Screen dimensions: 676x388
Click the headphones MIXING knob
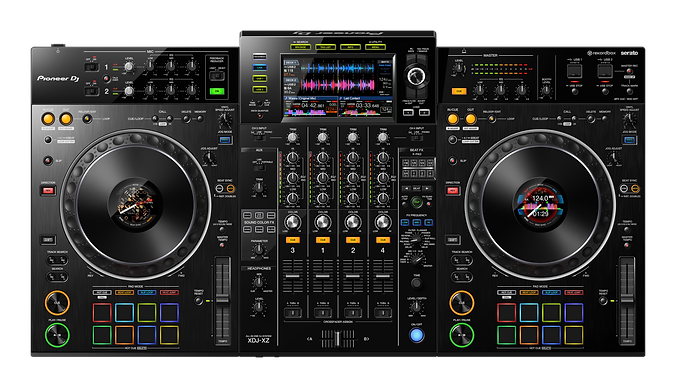259,282
